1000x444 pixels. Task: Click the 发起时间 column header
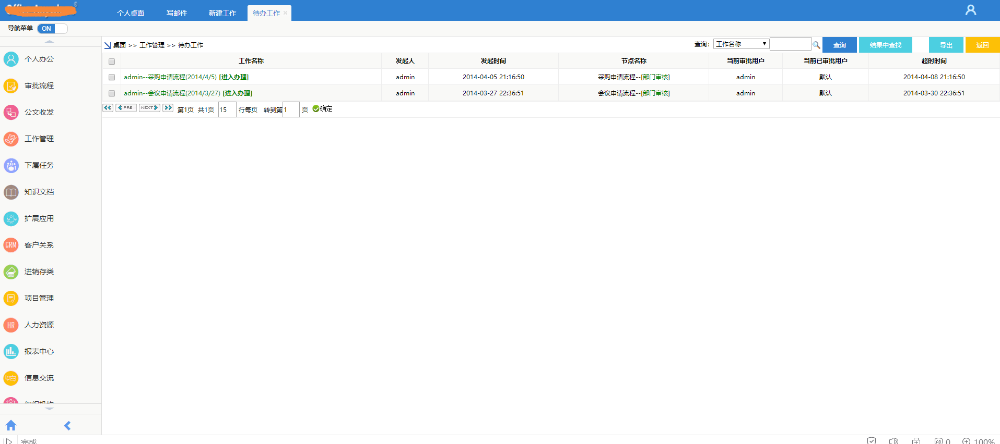(x=494, y=62)
